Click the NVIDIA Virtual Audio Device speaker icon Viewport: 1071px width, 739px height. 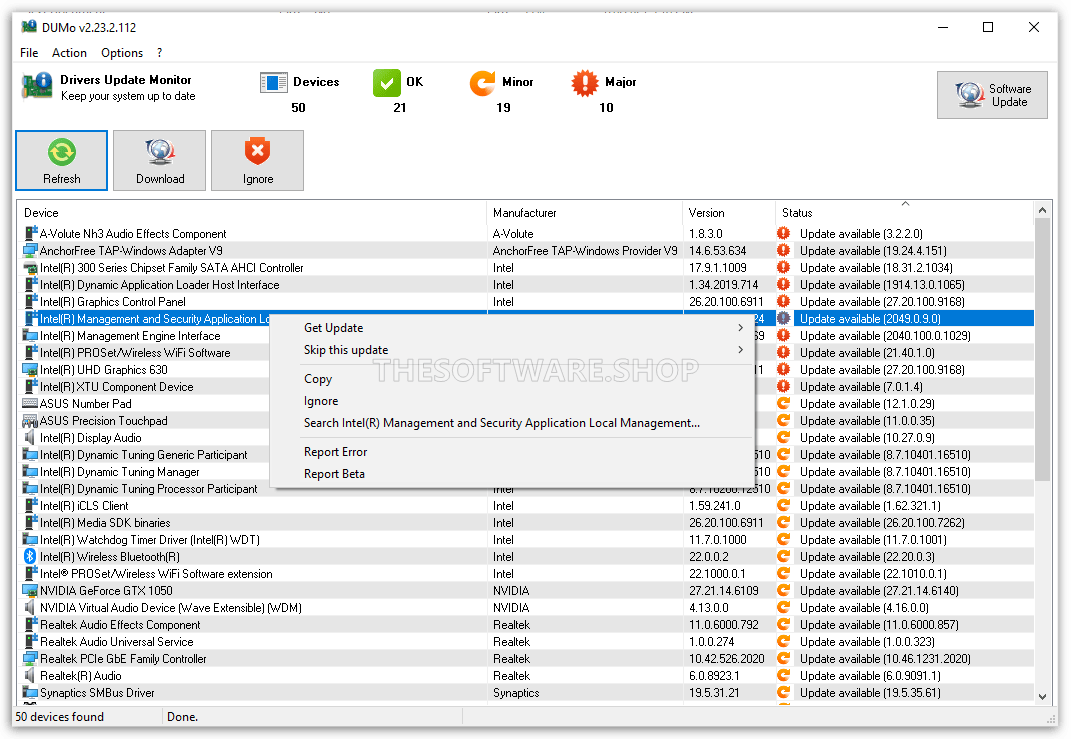30,607
